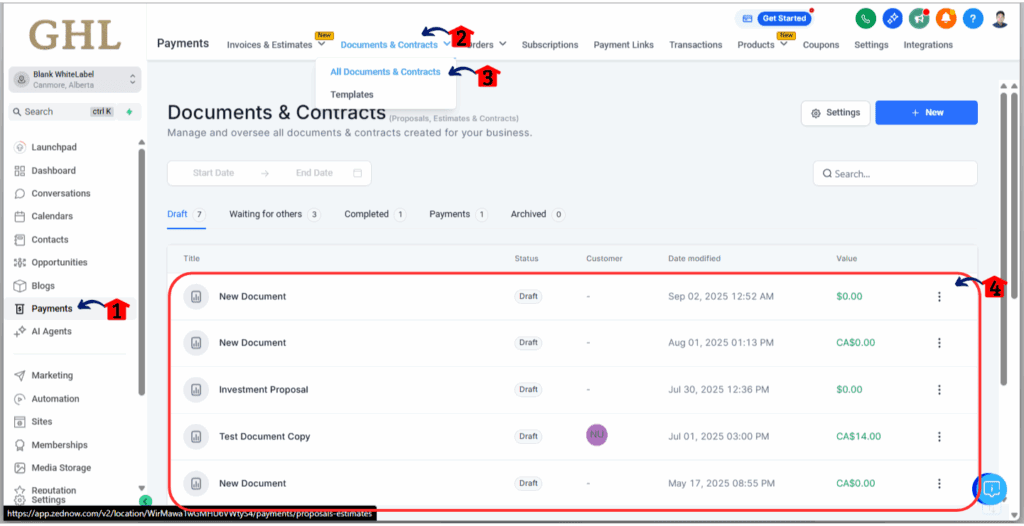Go to Subscriptions in Payments nav

pyautogui.click(x=550, y=45)
